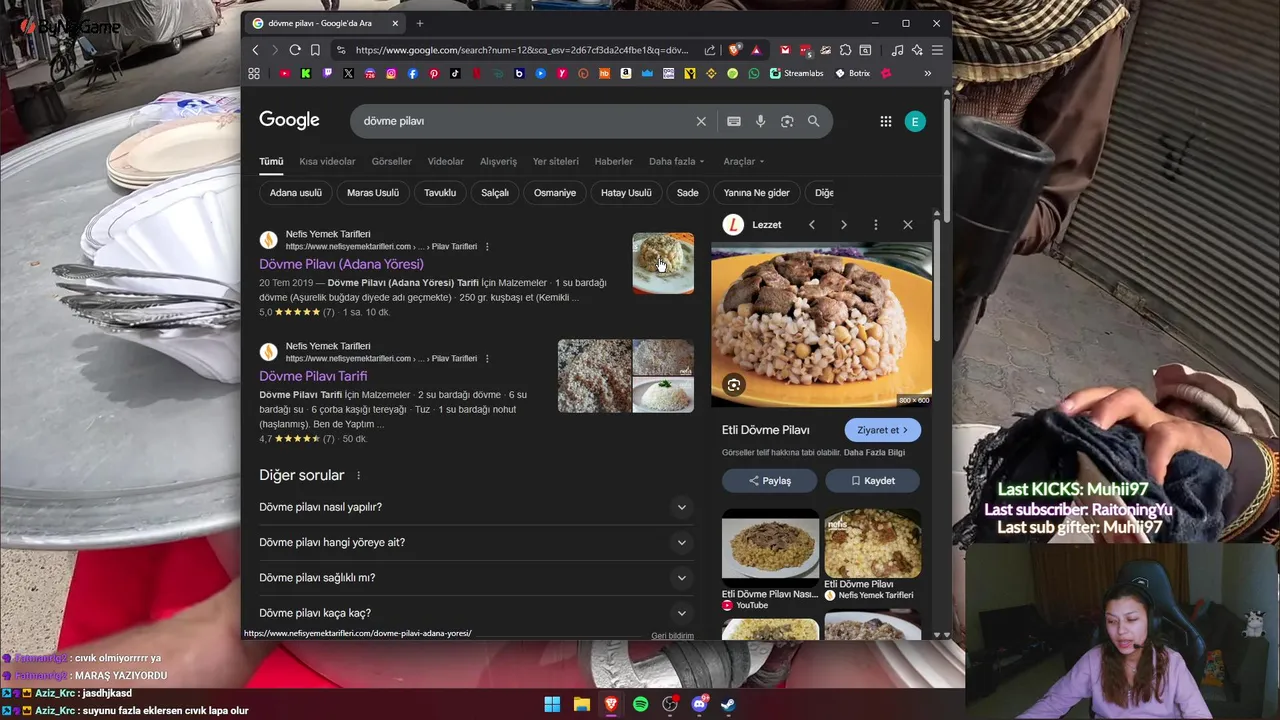
Task: Bookmark this page with the bookmark icon
Action: [315, 50]
